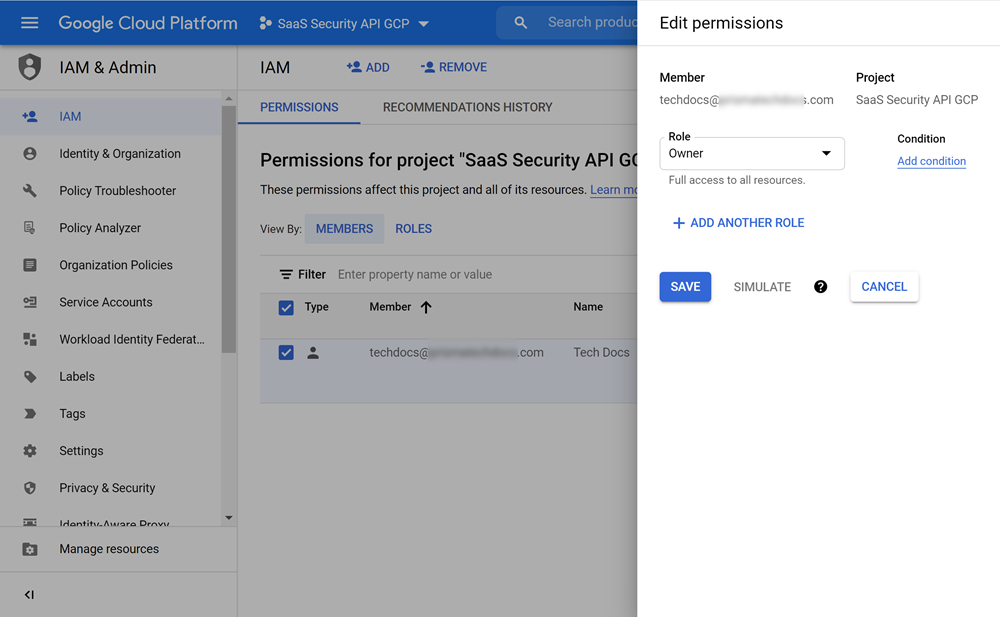Collapse the sidebar with the arrow icon
This screenshot has width=1000, height=617.
click(29, 595)
